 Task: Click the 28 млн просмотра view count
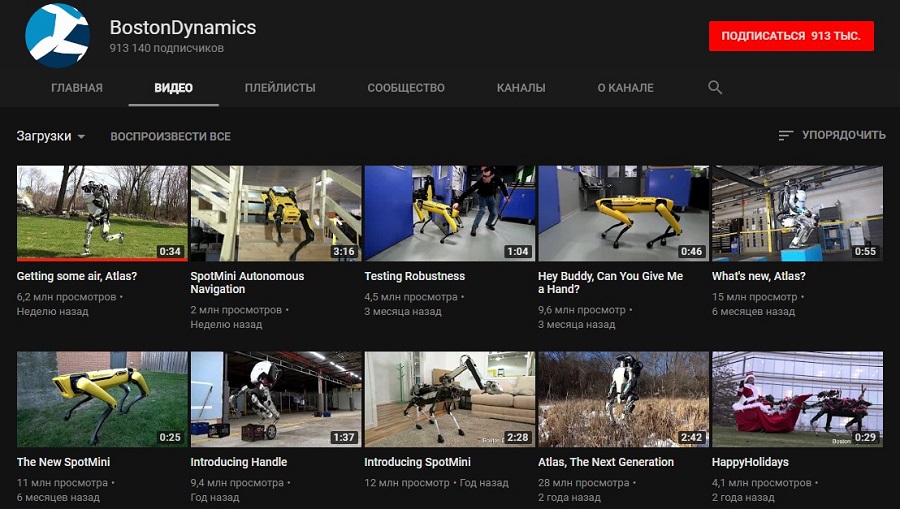pos(584,483)
